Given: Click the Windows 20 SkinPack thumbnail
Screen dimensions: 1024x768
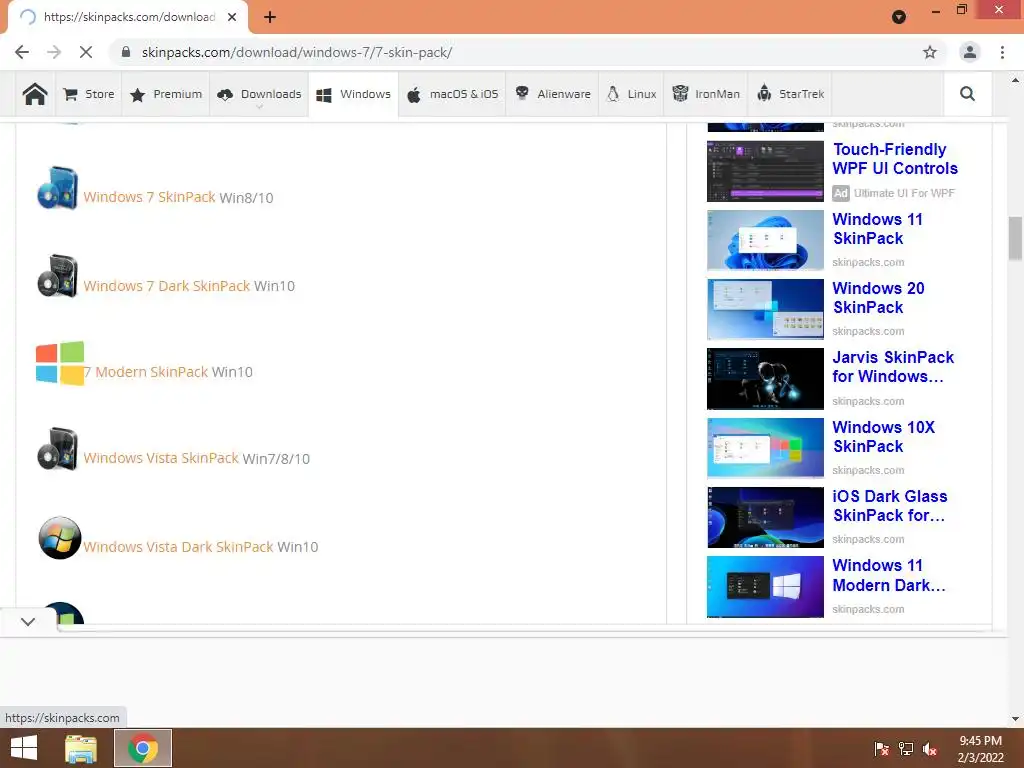Looking at the screenshot, I should 765,310.
